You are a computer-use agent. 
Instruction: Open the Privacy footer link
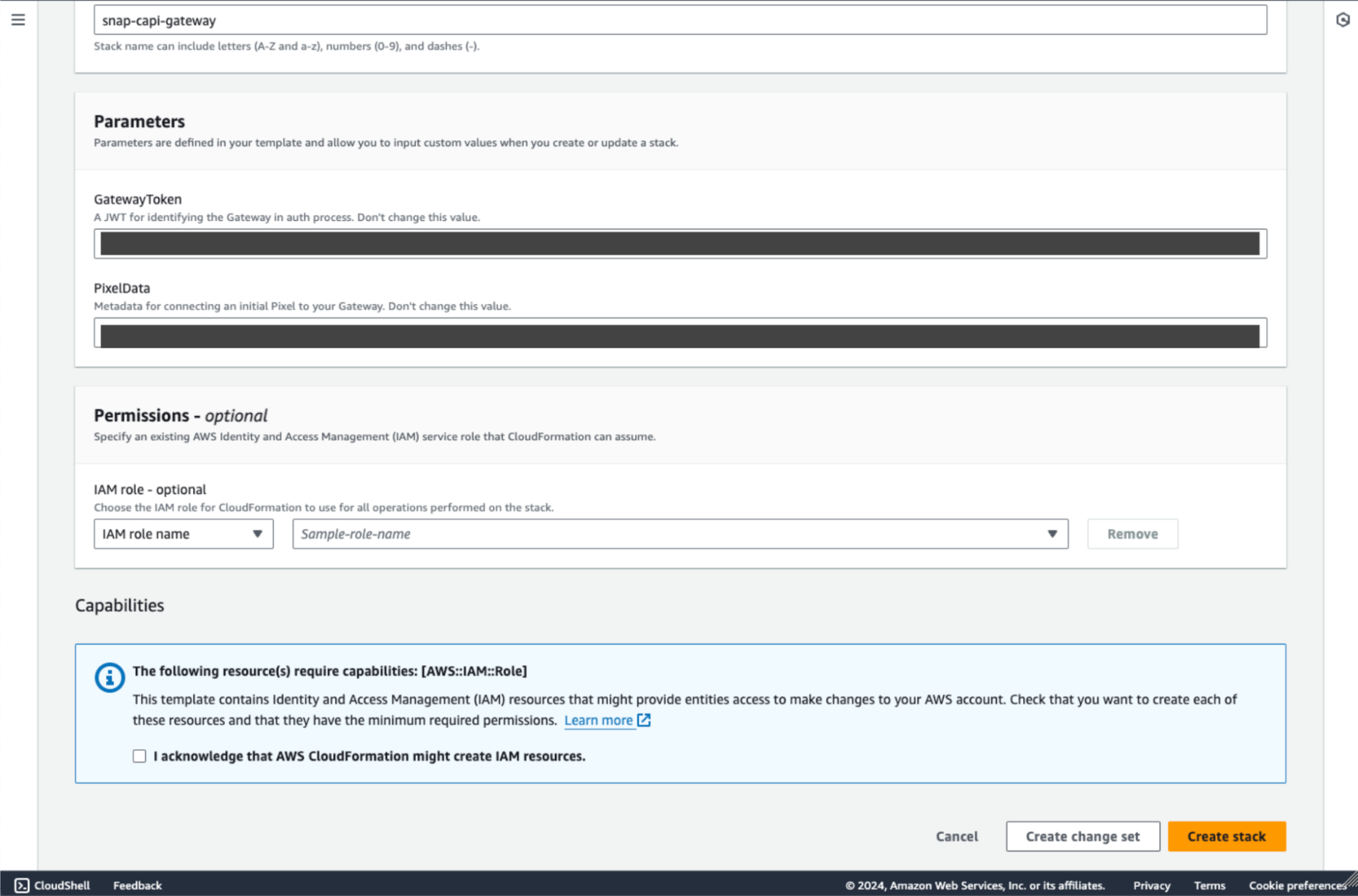(x=1151, y=885)
